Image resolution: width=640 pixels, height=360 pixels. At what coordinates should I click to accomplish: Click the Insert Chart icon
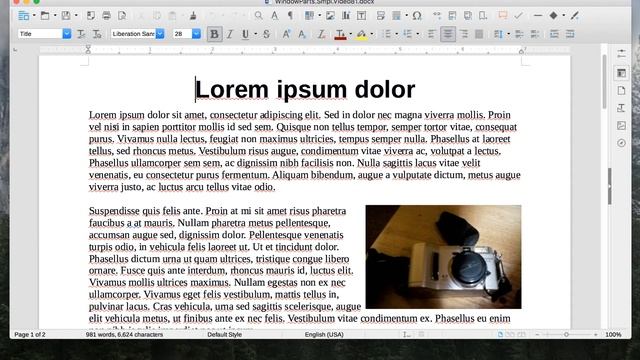click(346, 16)
